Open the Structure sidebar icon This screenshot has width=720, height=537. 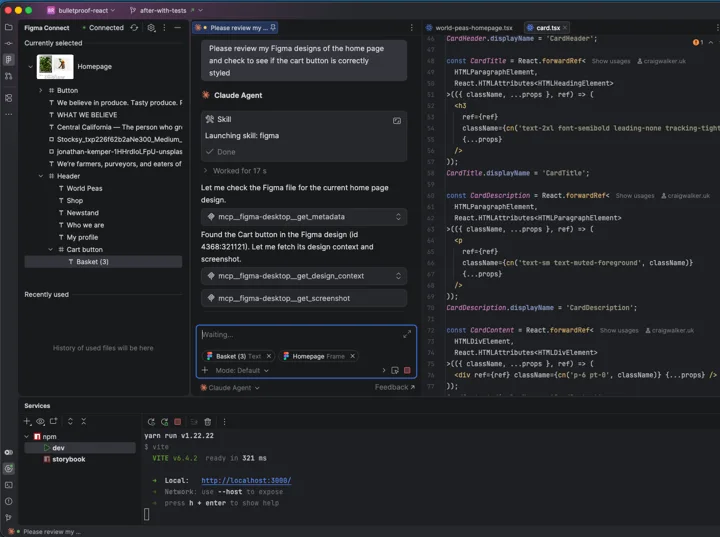pyautogui.click(x=9, y=98)
